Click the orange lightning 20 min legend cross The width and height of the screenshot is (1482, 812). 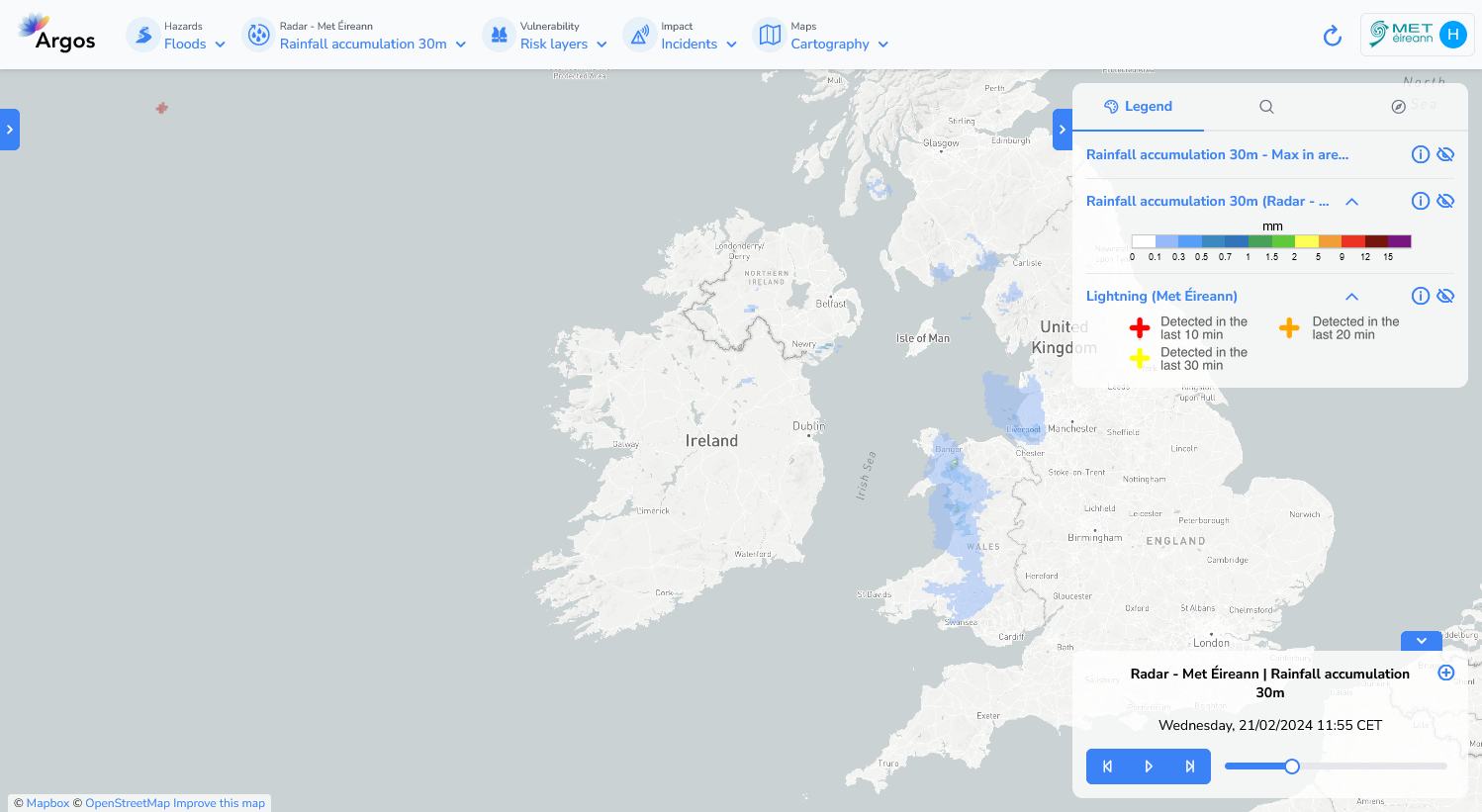(x=1289, y=327)
